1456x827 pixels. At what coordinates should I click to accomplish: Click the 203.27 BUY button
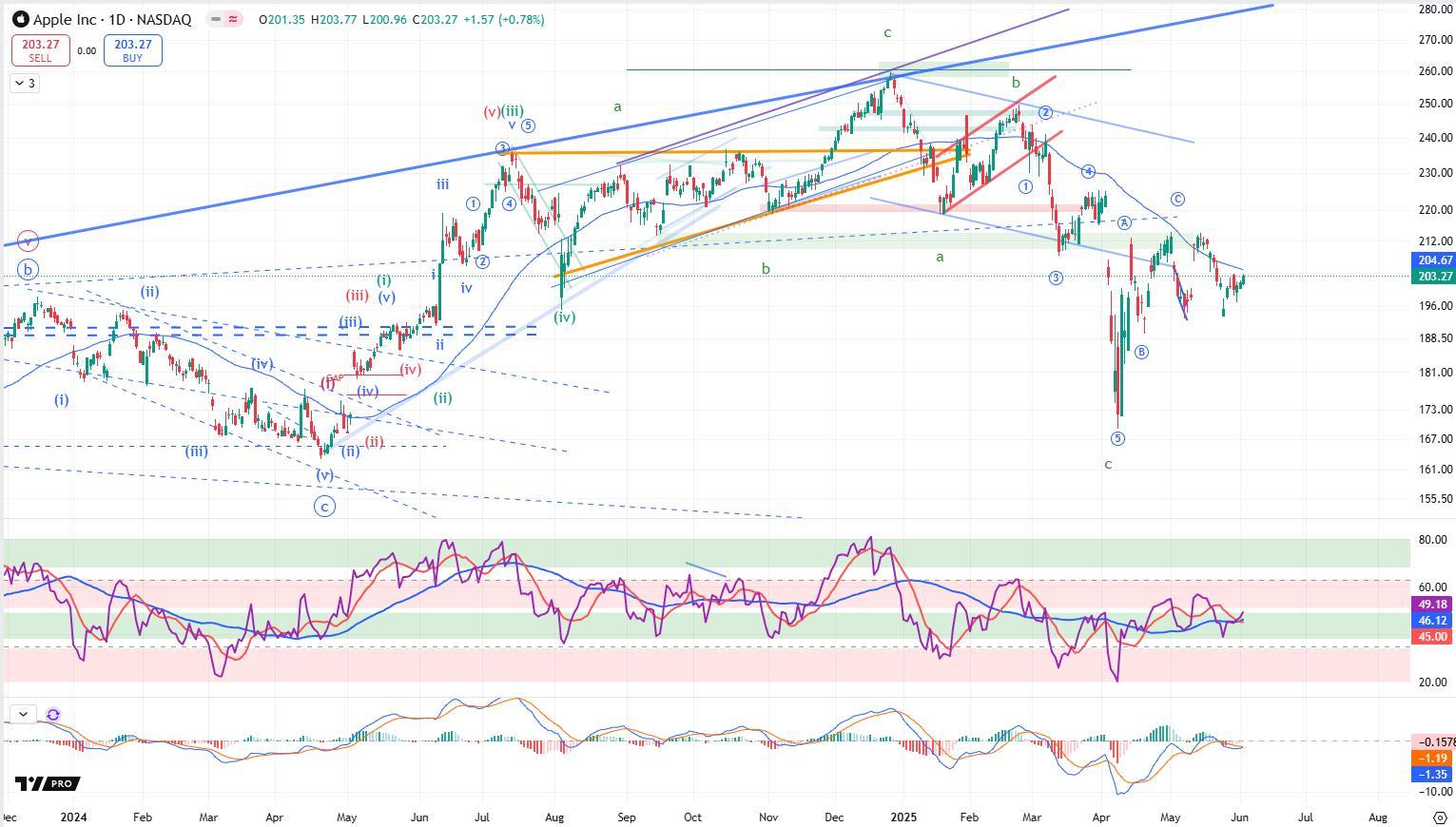coord(132,50)
